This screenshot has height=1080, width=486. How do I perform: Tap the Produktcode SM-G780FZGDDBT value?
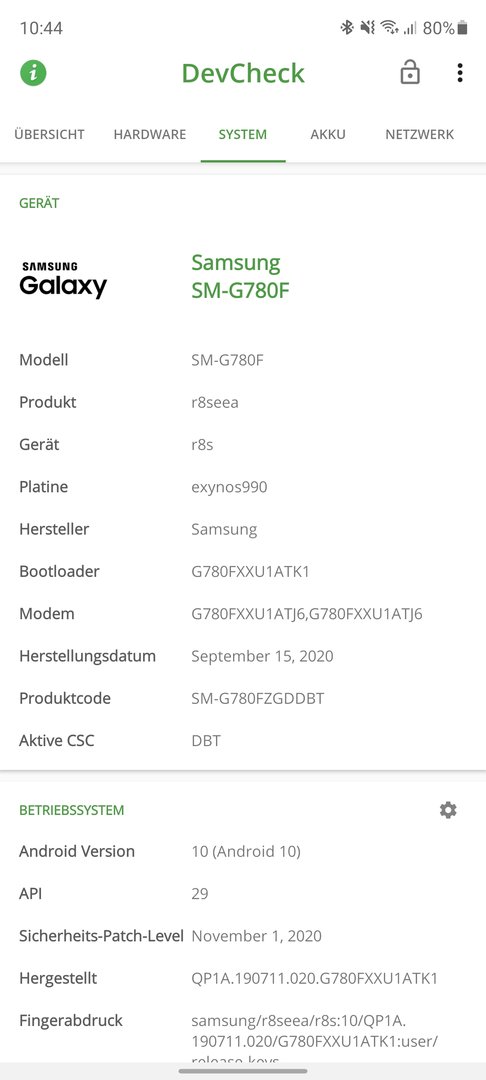tap(257, 698)
